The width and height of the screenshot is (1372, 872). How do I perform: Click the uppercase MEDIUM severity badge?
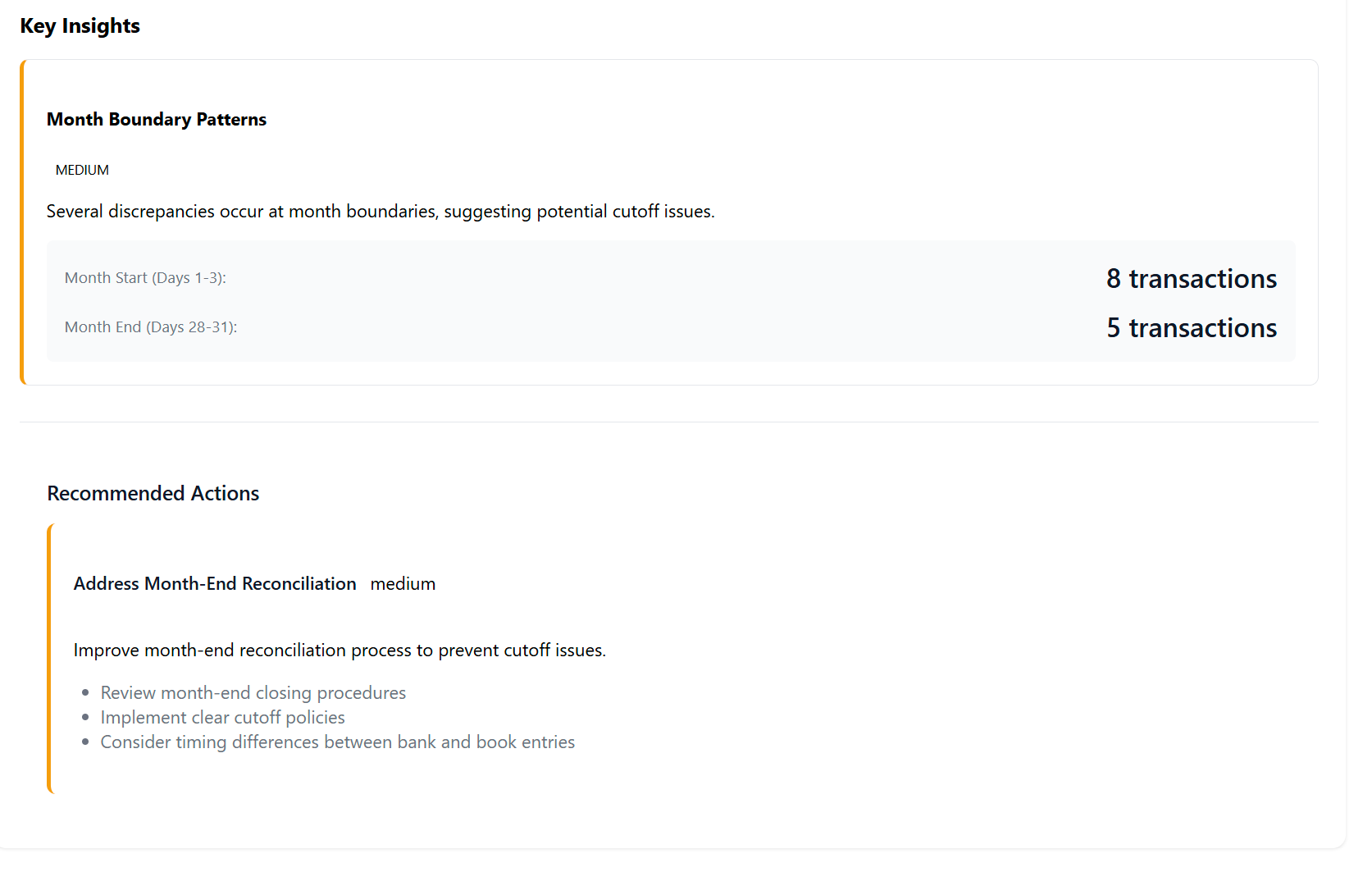click(x=82, y=171)
